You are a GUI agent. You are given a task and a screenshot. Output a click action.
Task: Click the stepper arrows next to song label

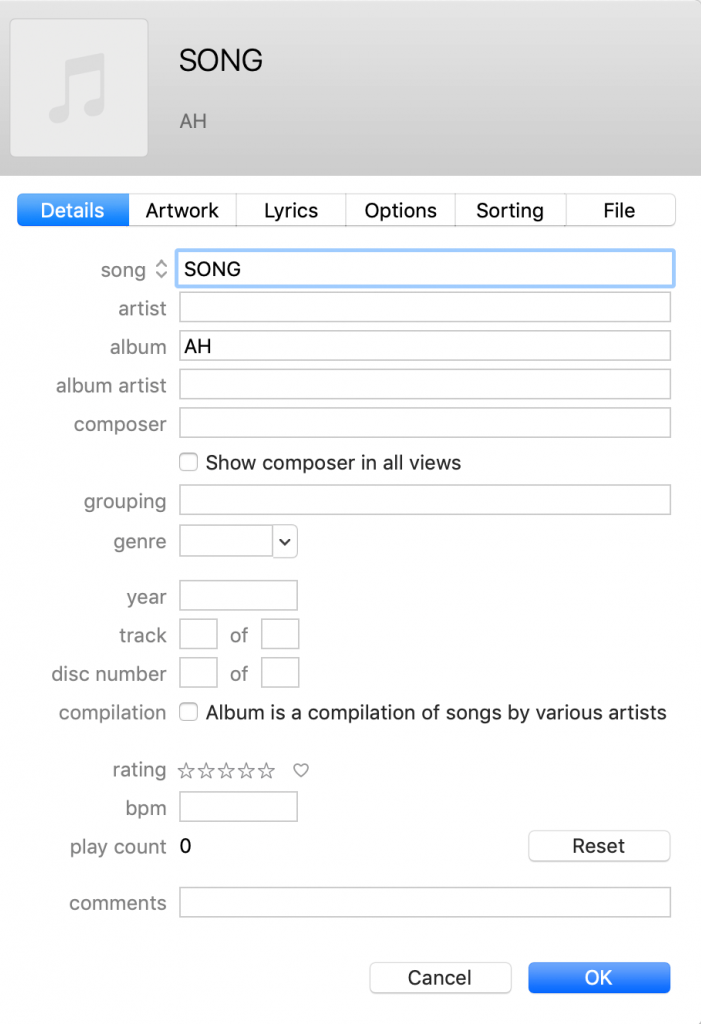point(160,269)
